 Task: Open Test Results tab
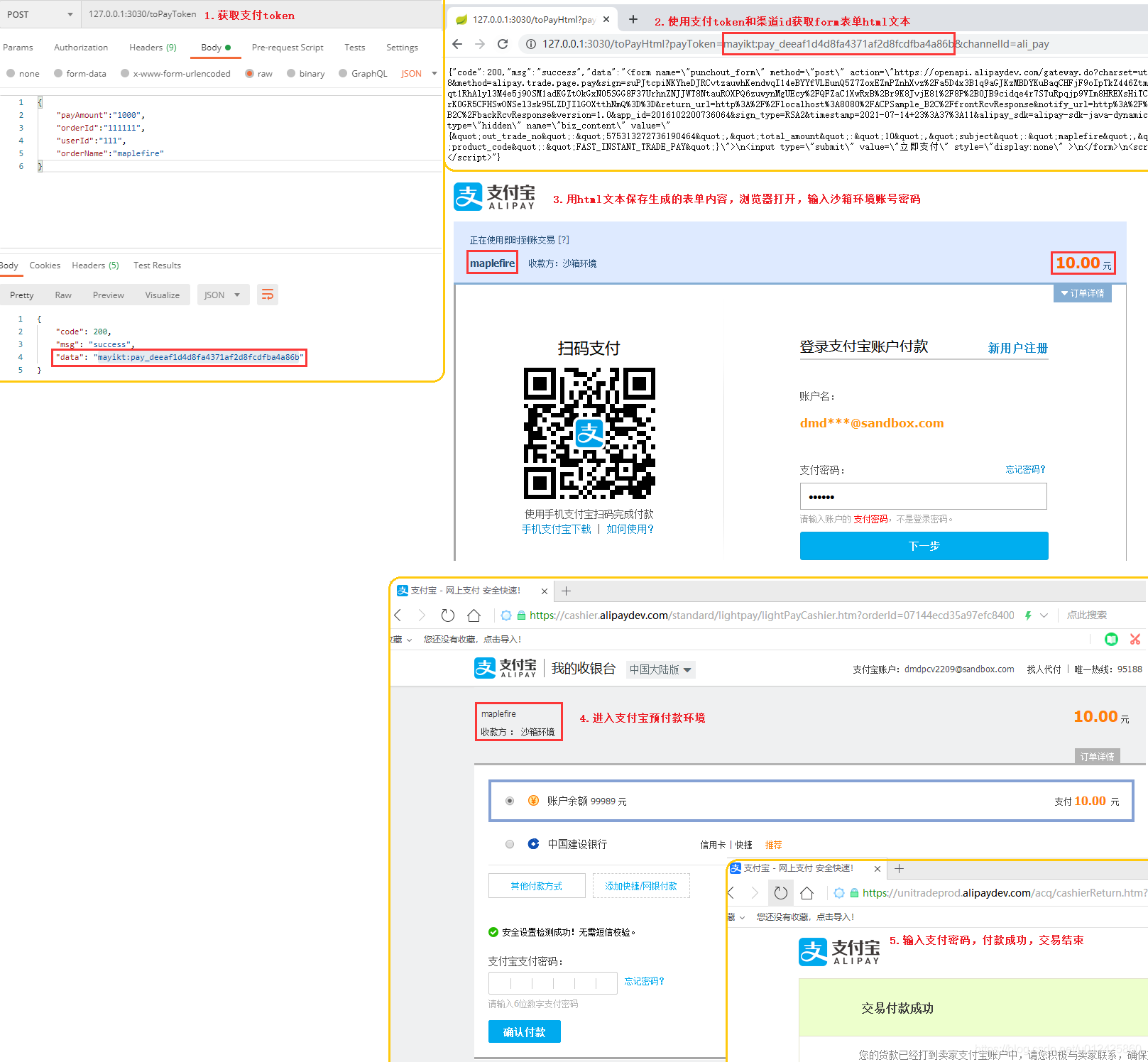[x=157, y=265]
